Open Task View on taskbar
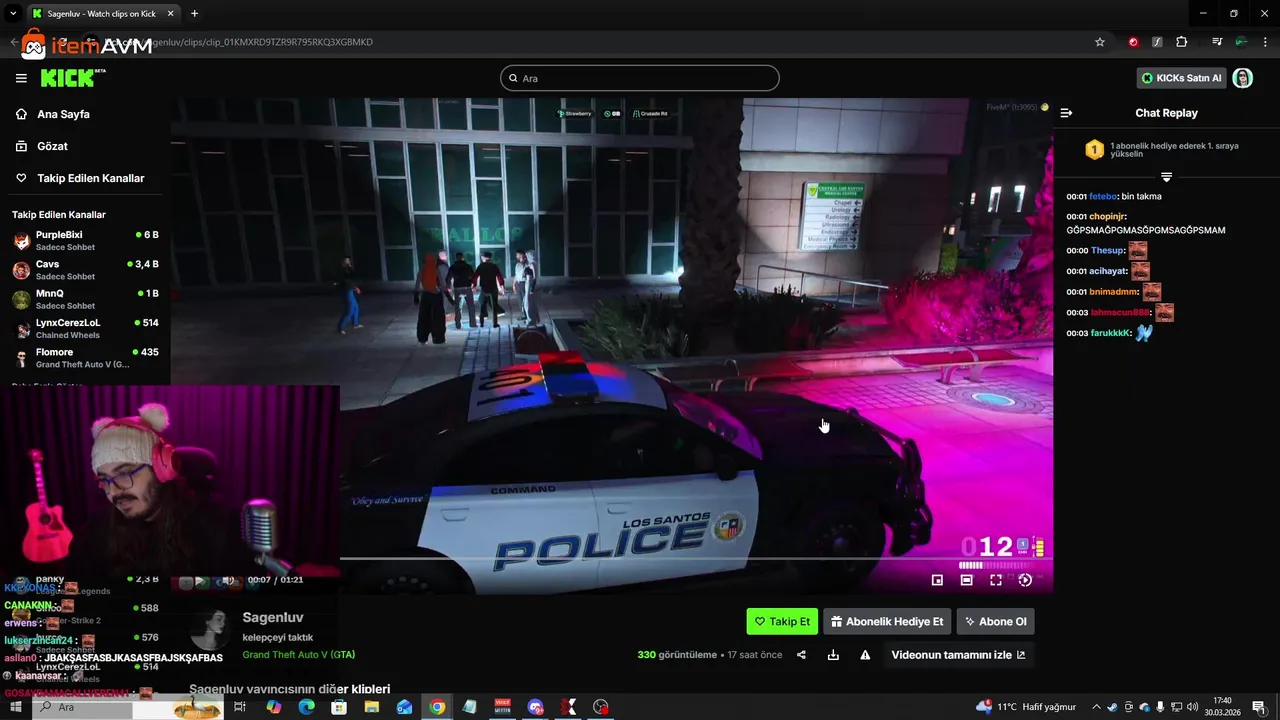 [240, 707]
